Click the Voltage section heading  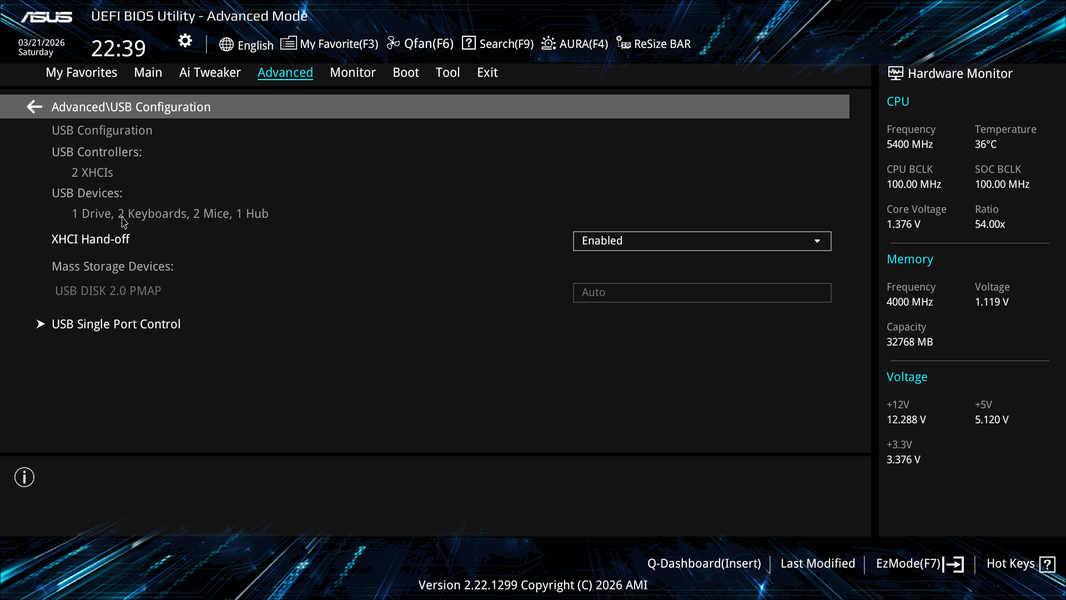(x=906, y=376)
